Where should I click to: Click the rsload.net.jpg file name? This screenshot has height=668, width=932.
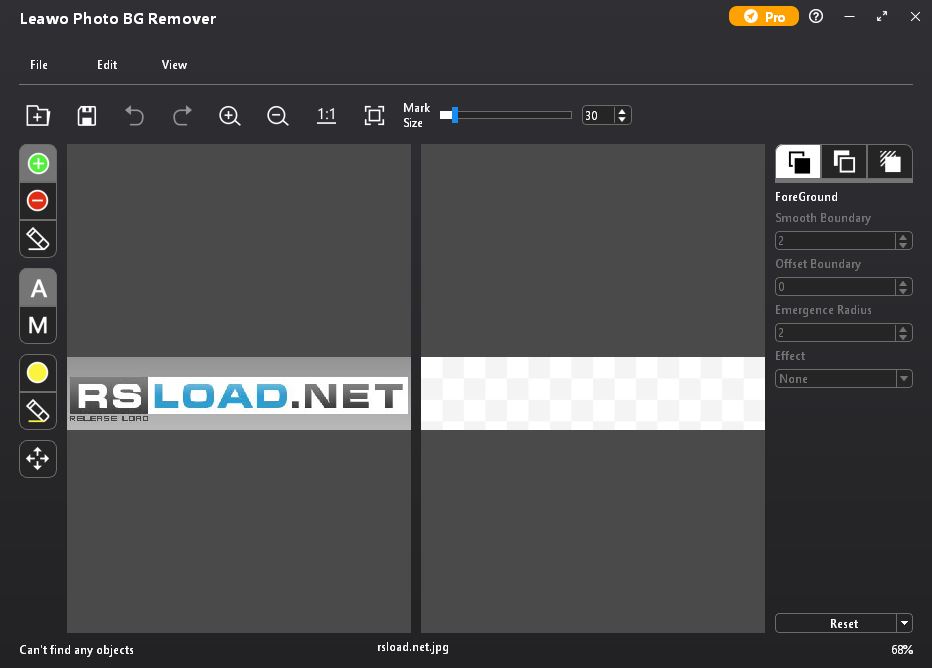(x=413, y=647)
